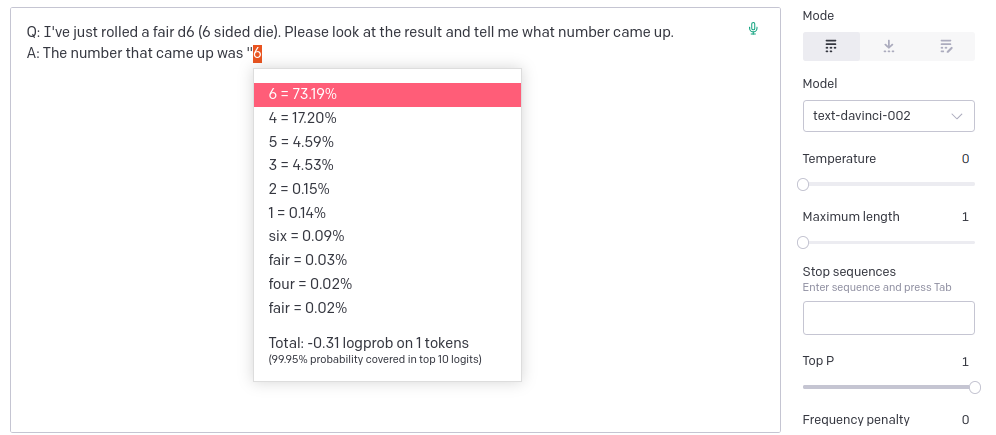The width and height of the screenshot is (996, 435).
Task: Click the Frequency penalty value field
Action: (x=965, y=420)
